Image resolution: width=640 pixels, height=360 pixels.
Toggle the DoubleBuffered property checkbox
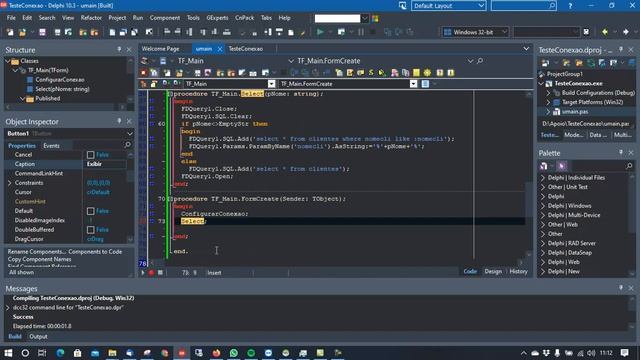(x=91, y=230)
